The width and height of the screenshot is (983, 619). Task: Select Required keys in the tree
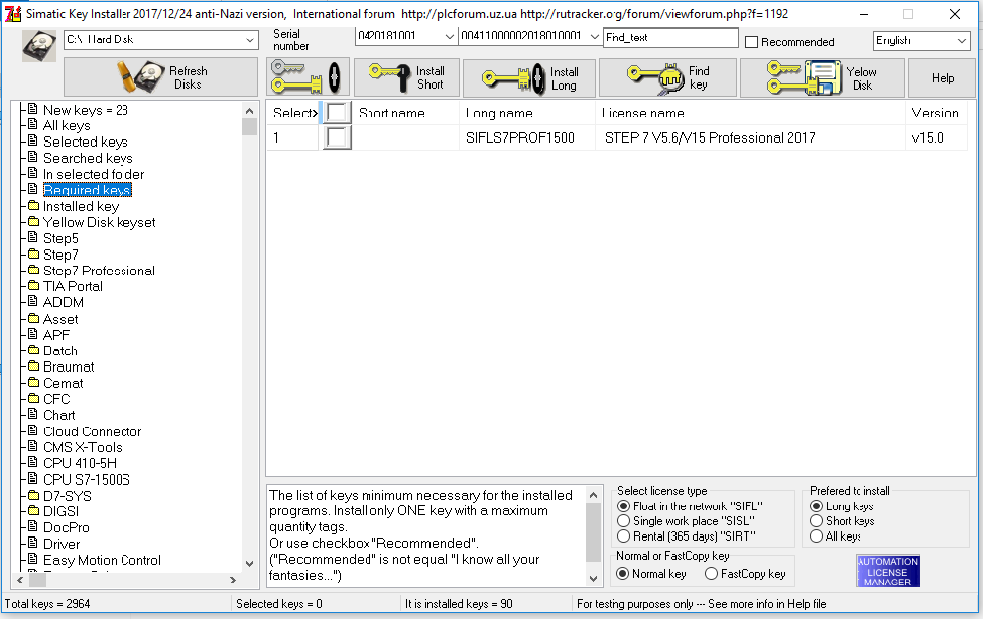[x=87, y=189]
